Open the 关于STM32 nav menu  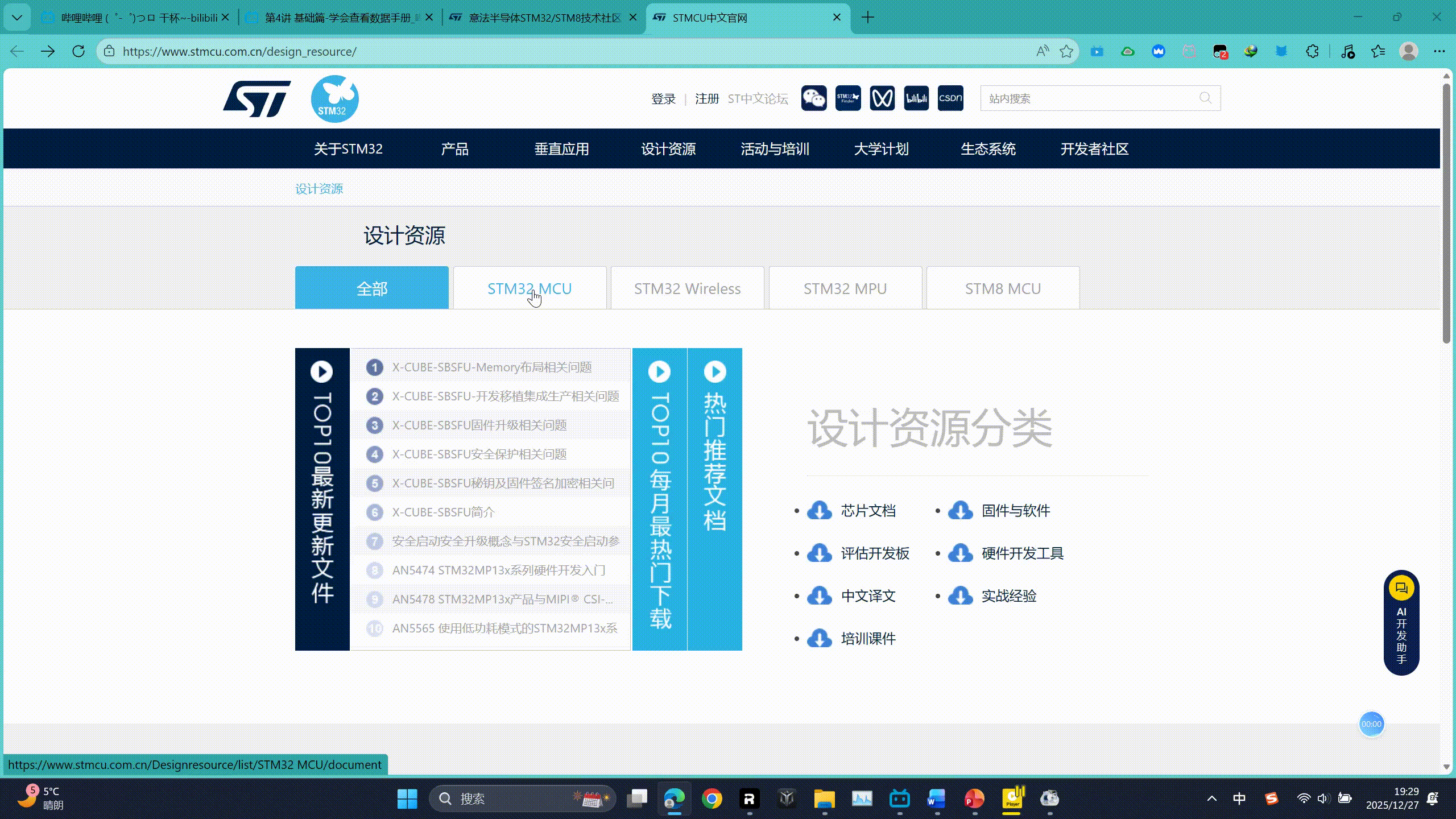(x=348, y=149)
